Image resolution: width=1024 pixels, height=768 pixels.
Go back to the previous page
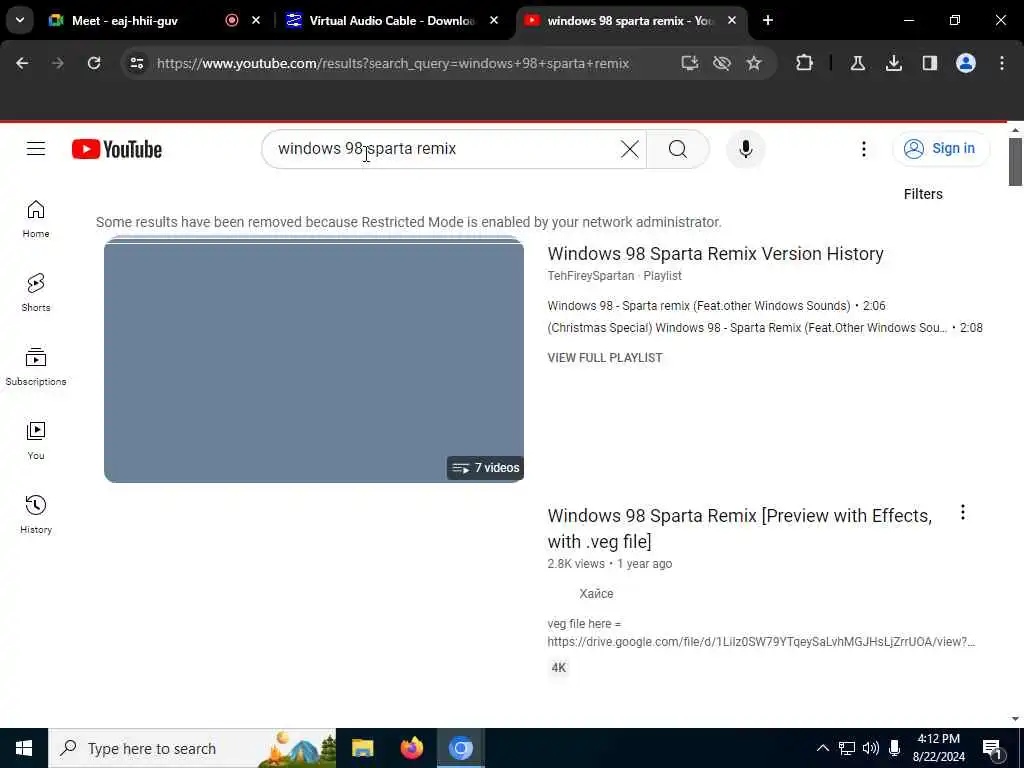tap(22, 63)
